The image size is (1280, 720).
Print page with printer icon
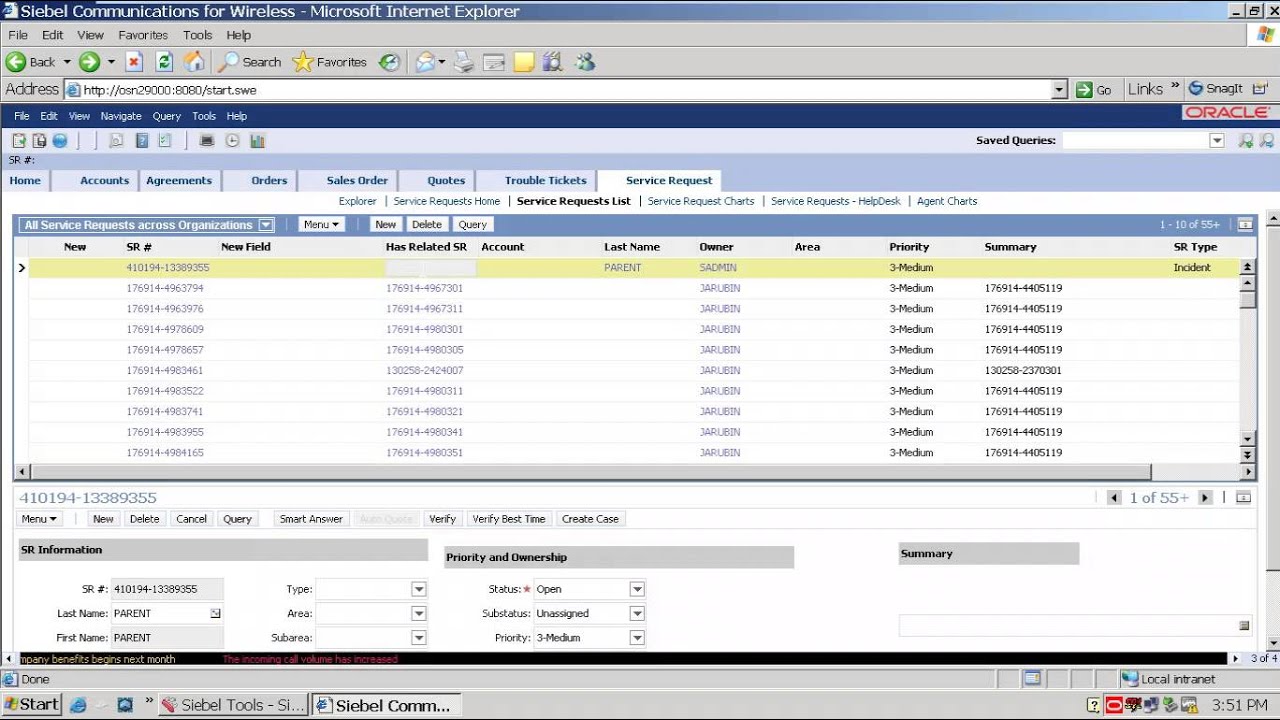463,62
